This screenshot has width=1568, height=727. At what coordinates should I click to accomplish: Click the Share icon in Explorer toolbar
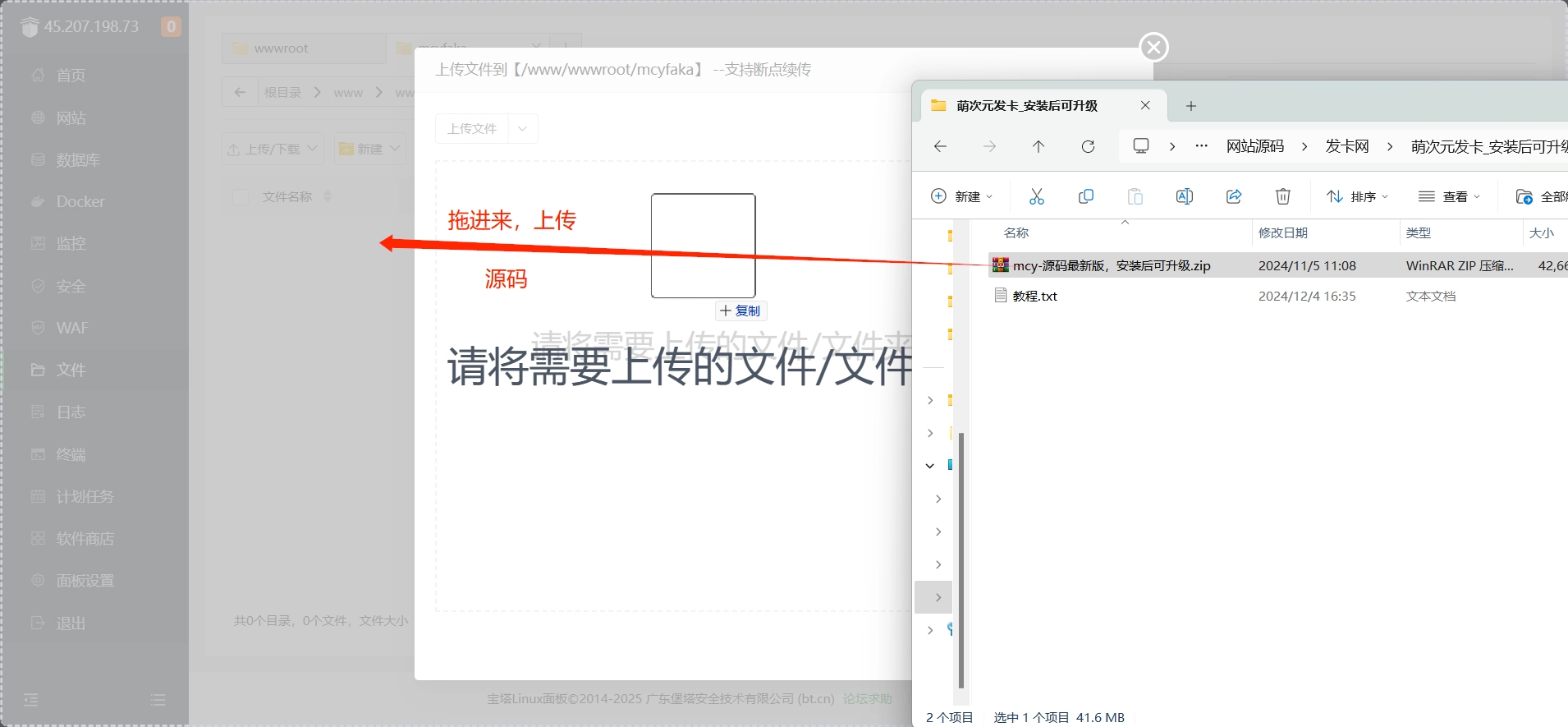1234,196
